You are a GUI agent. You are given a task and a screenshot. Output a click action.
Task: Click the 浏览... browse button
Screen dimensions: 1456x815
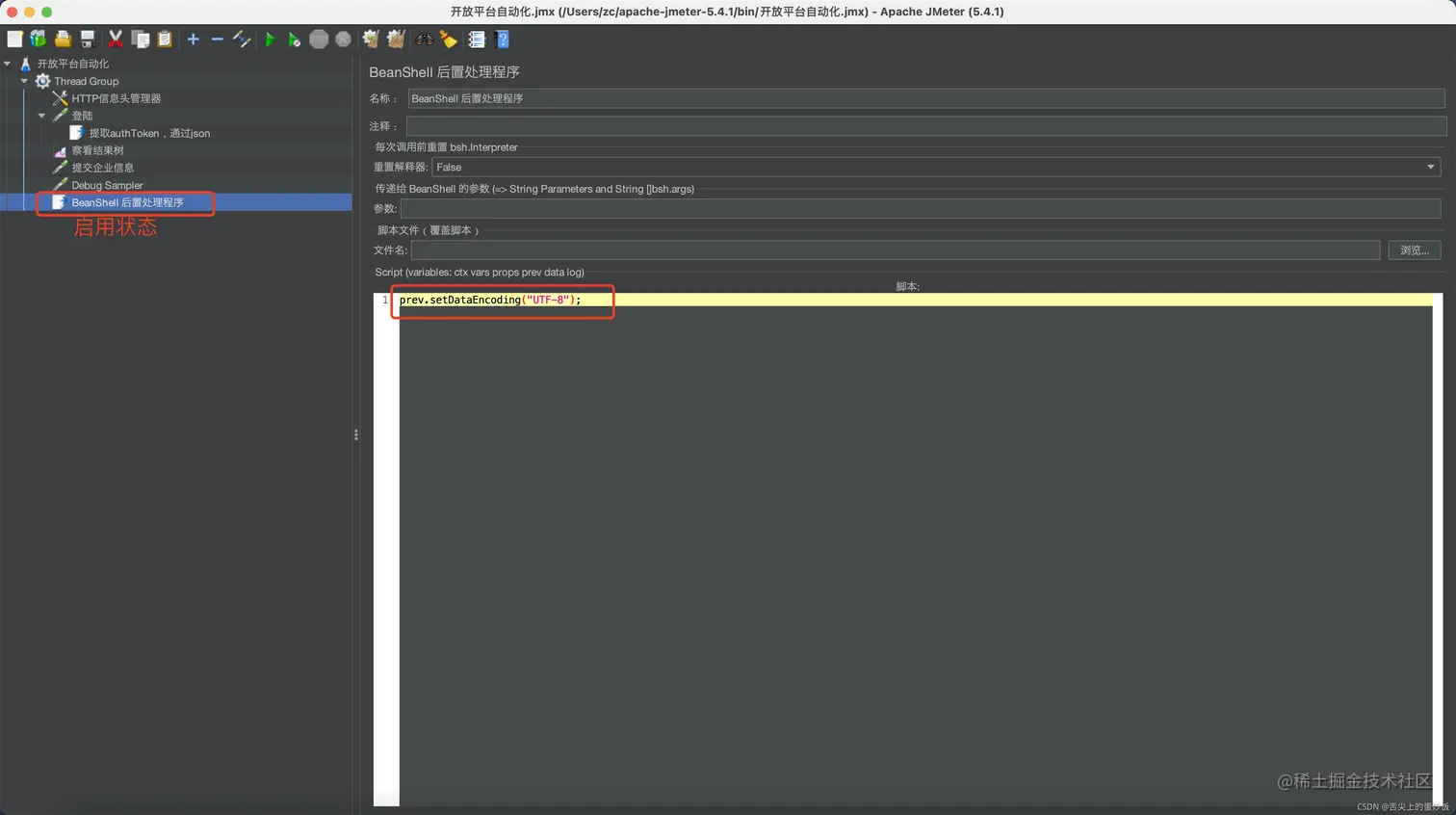pos(1415,250)
